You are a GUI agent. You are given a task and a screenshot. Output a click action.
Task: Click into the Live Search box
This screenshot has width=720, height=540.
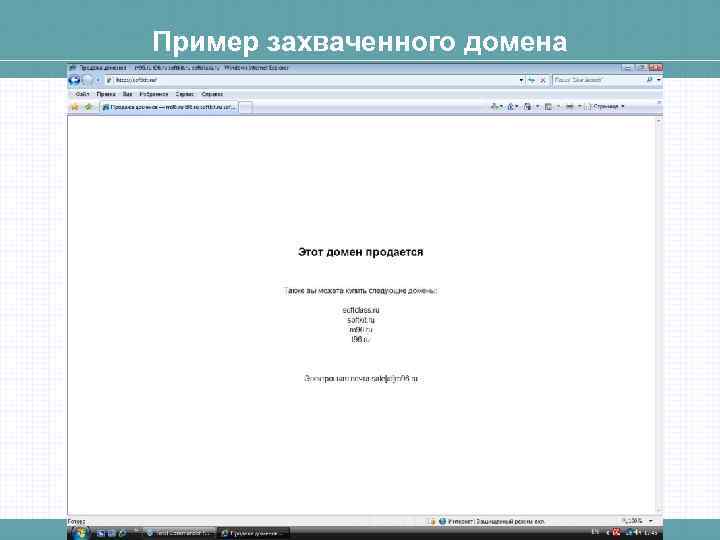(x=598, y=80)
